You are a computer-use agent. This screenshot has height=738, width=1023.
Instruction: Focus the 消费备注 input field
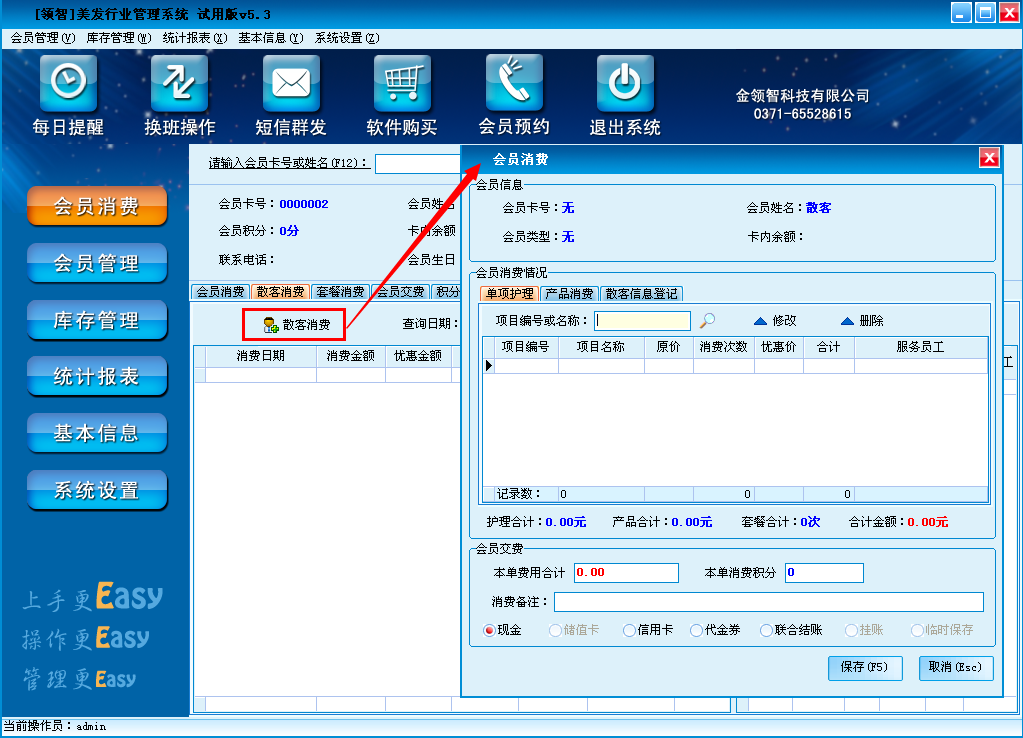click(768, 602)
